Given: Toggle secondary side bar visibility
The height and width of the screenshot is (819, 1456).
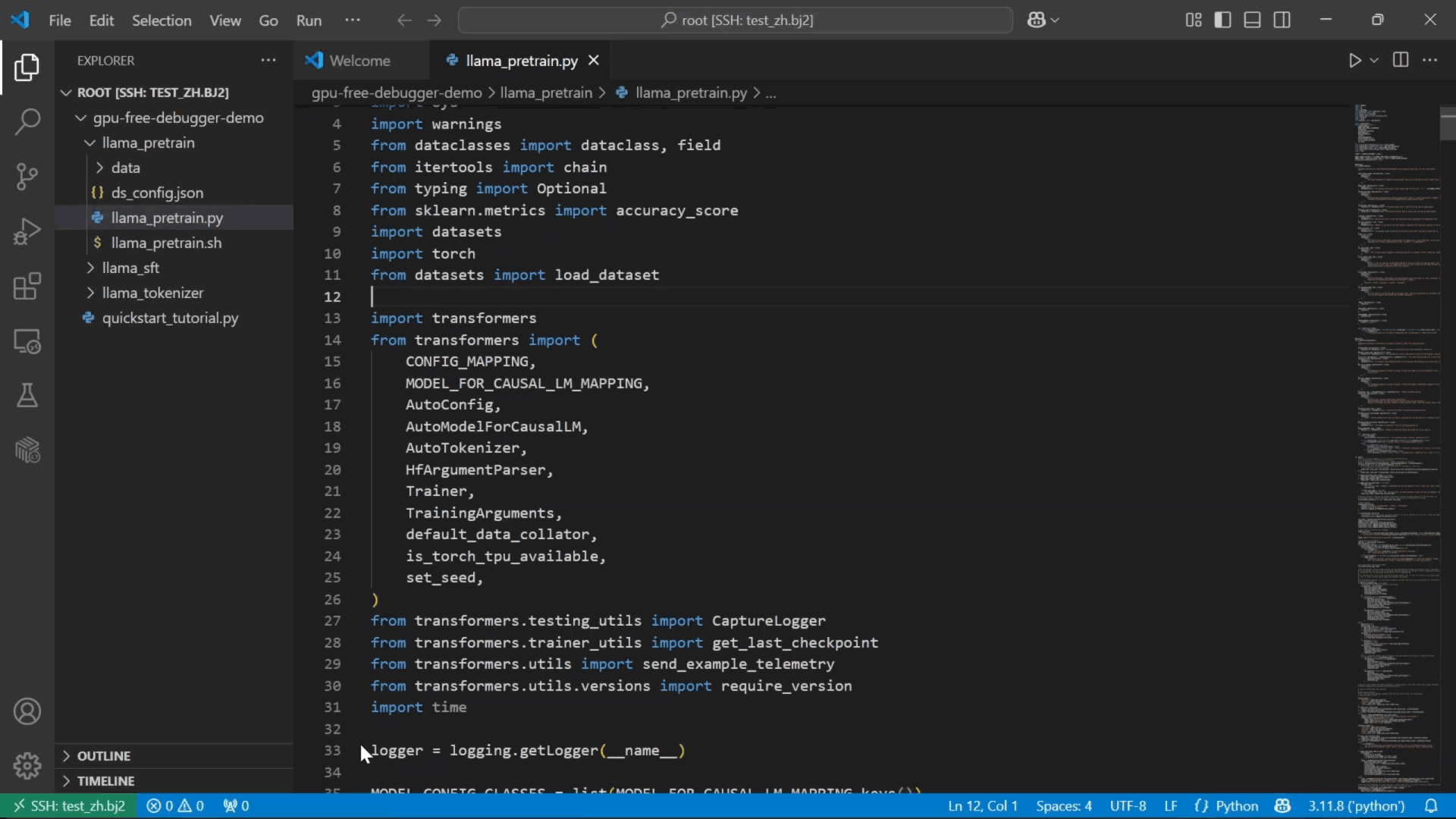Looking at the screenshot, I should pyautogui.click(x=1282, y=20).
